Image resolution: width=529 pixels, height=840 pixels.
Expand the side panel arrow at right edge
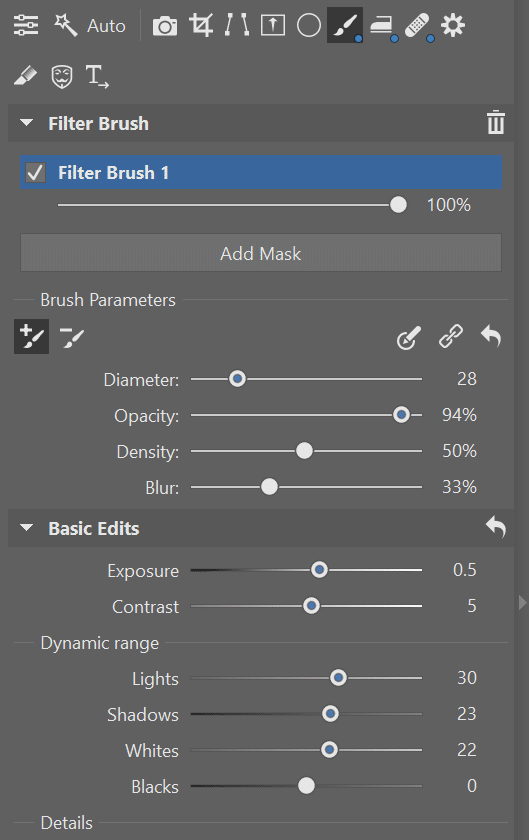point(523,603)
